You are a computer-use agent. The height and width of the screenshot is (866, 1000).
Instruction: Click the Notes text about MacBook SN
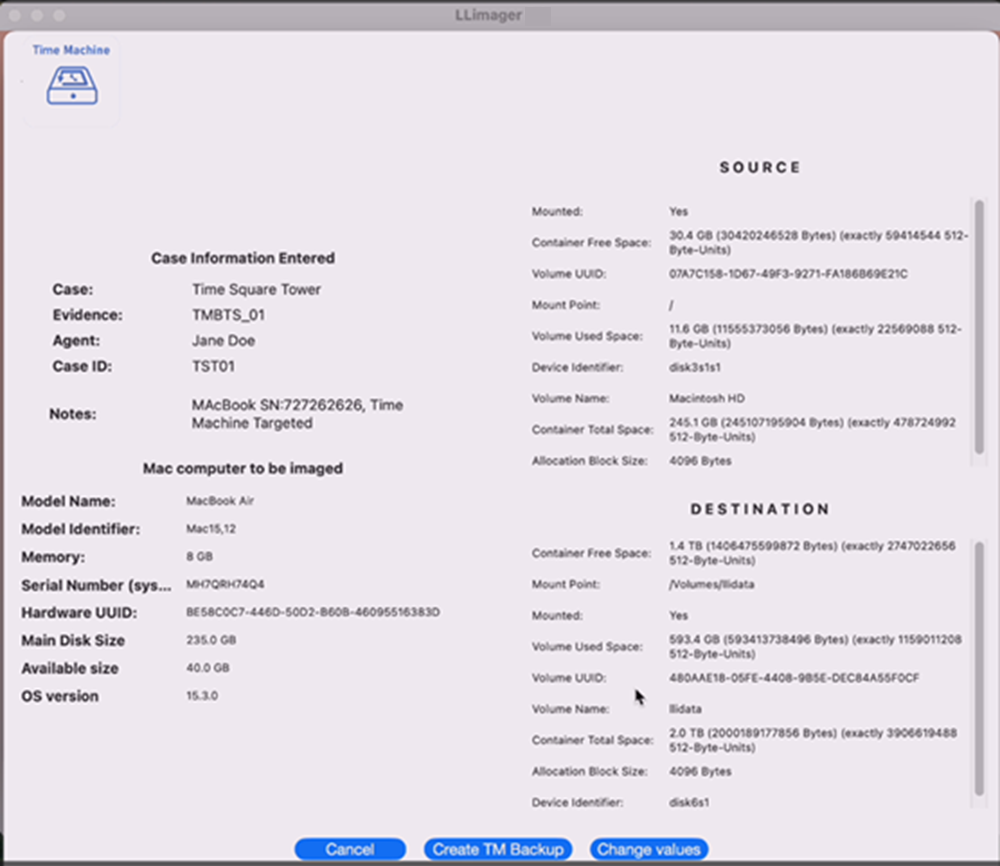(x=297, y=413)
